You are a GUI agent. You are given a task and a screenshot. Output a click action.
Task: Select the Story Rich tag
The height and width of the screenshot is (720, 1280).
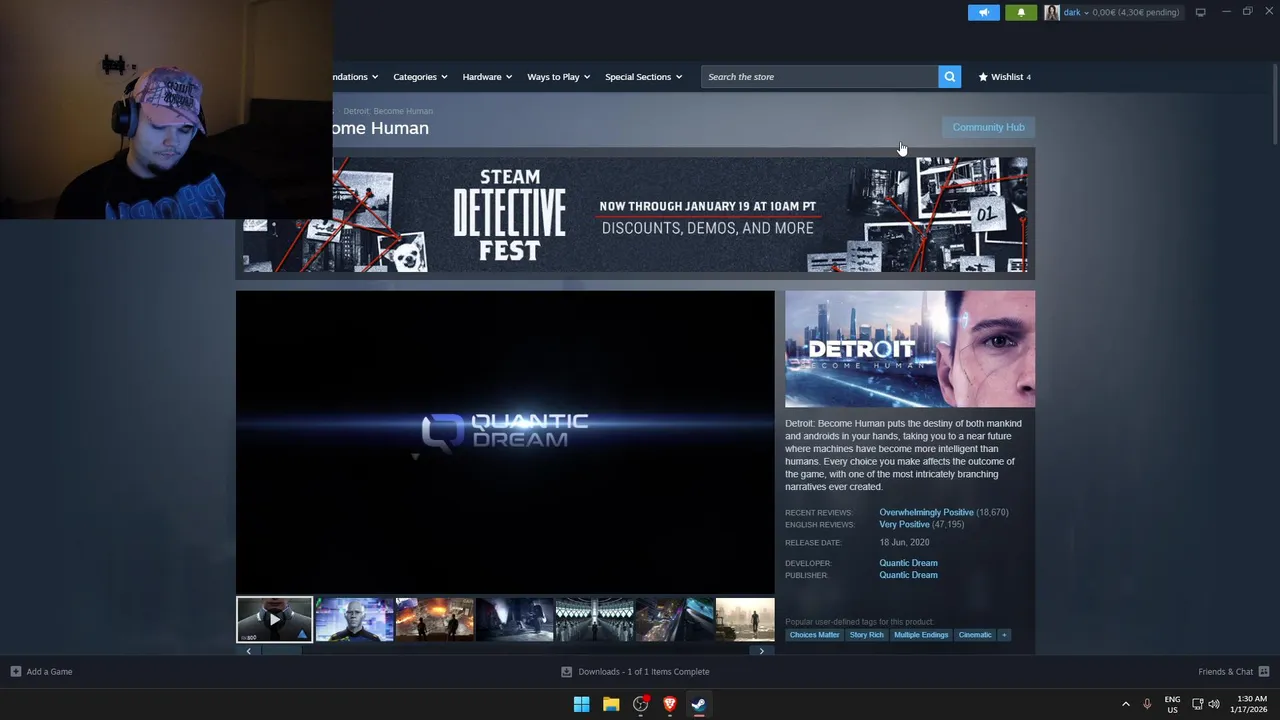867,635
